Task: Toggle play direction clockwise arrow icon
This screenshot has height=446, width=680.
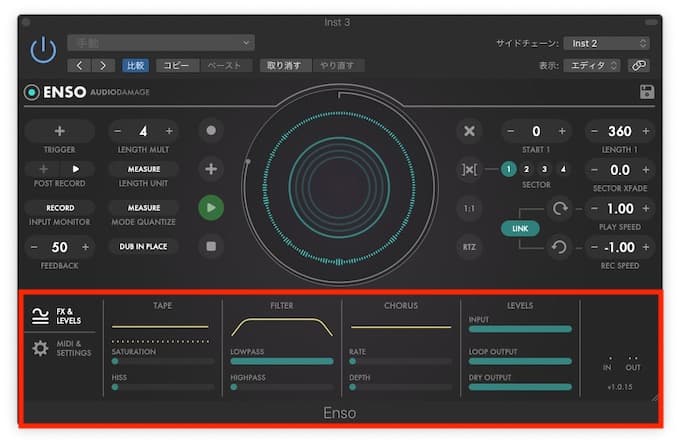Action: (x=559, y=209)
